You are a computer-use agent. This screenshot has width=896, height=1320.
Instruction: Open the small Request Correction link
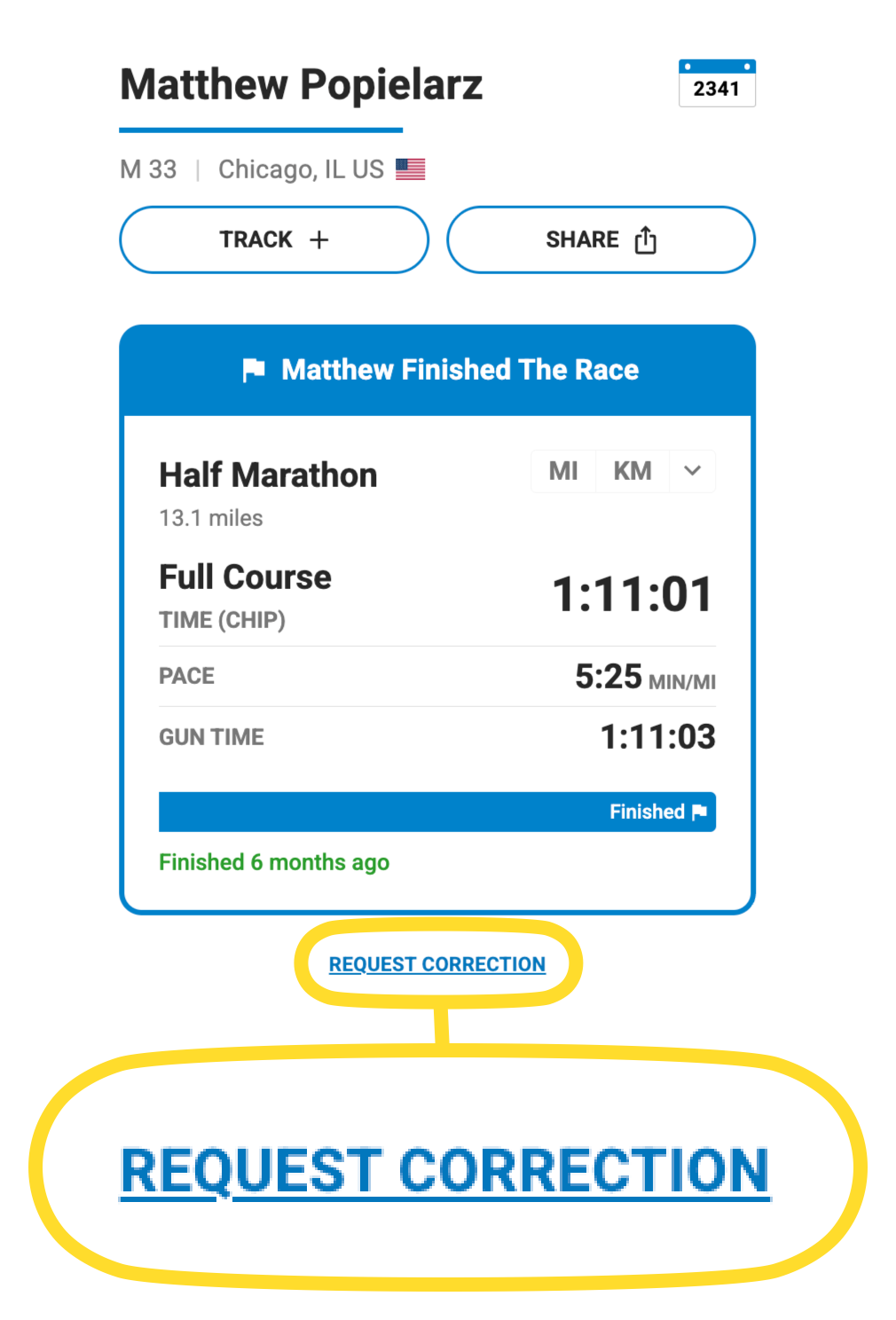pyautogui.click(x=436, y=964)
